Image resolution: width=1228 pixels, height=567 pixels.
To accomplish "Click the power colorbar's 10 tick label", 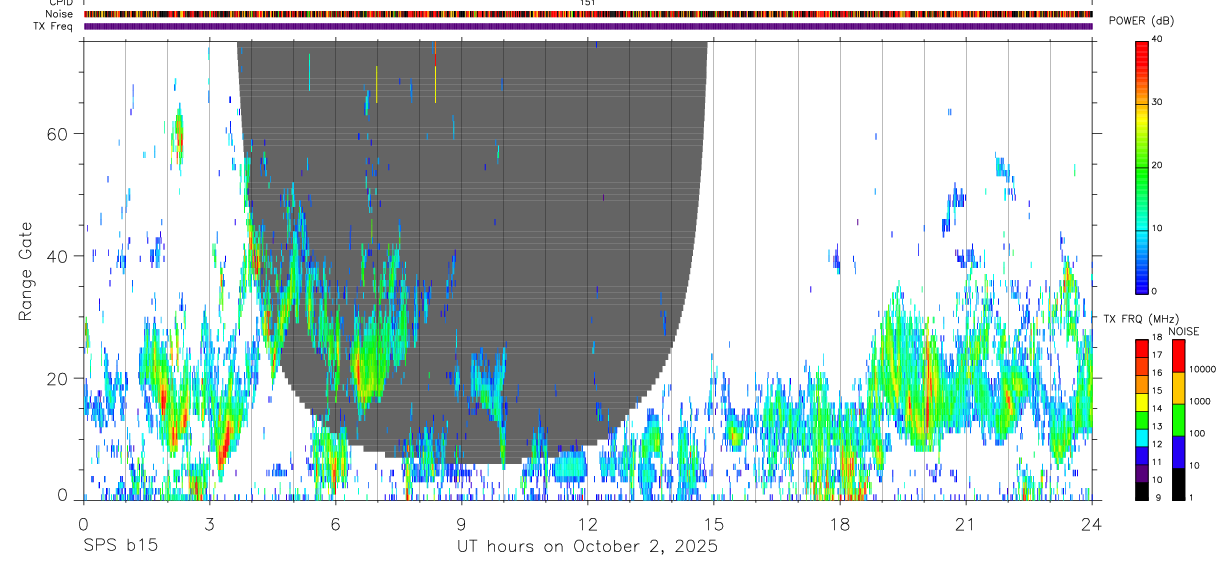I will pyautogui.click(x=1159, y=228).
